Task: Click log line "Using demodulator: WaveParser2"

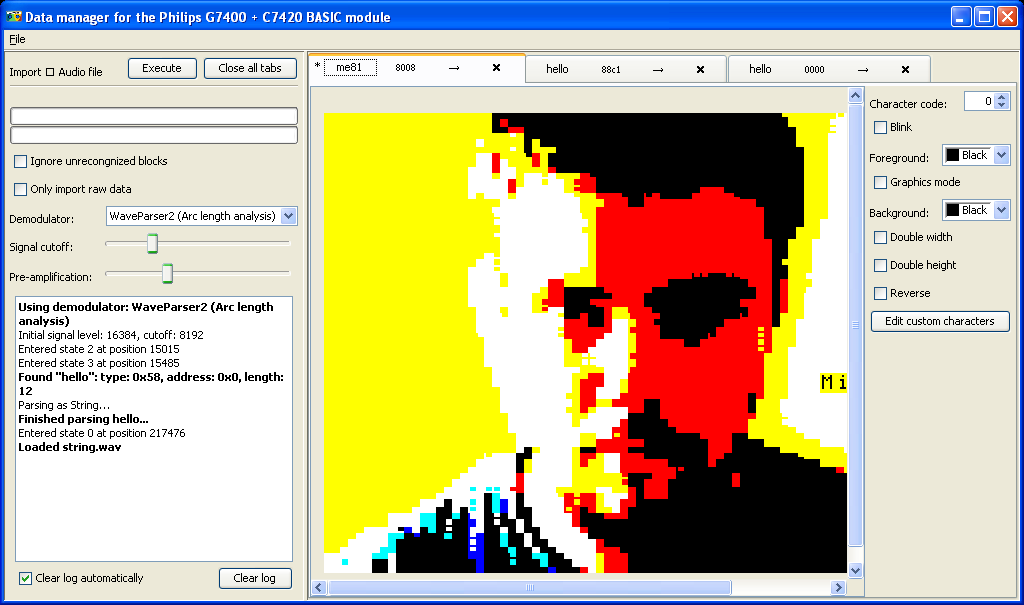Action: pyautogui.click(x=146, y=314)
